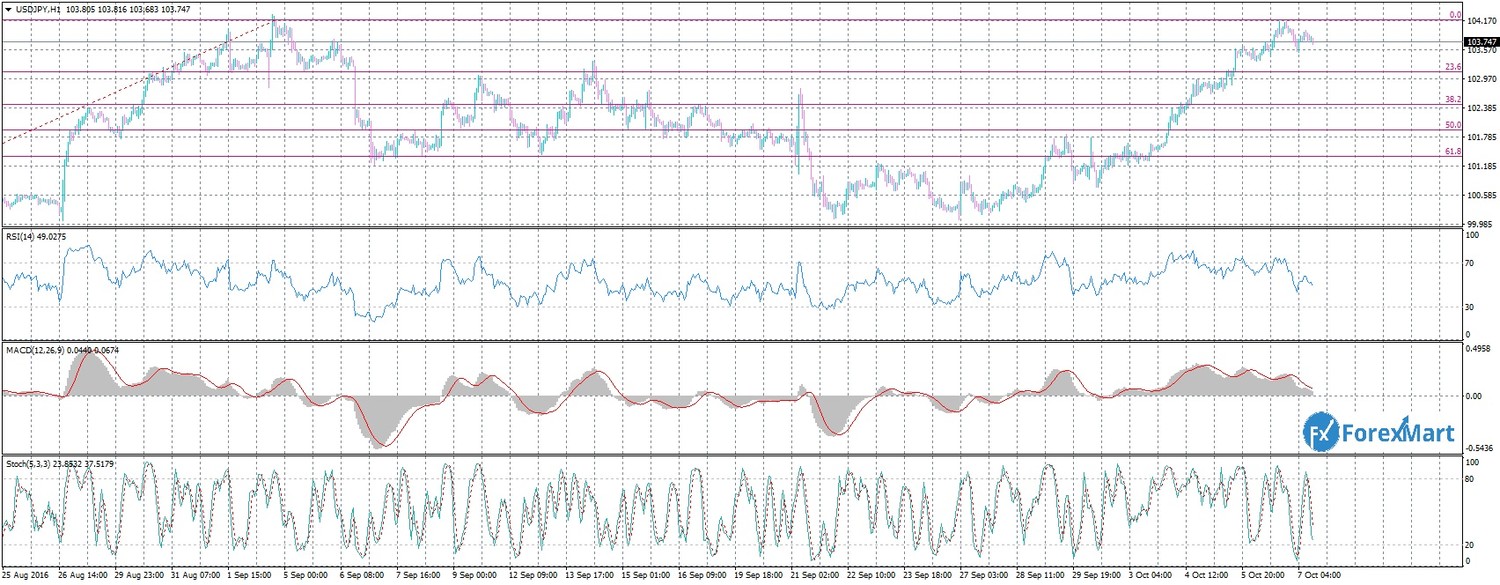Open the USDJPY,H1 chart dropdown triangle
Viewport: 1500px width, 585px height.
8,9
